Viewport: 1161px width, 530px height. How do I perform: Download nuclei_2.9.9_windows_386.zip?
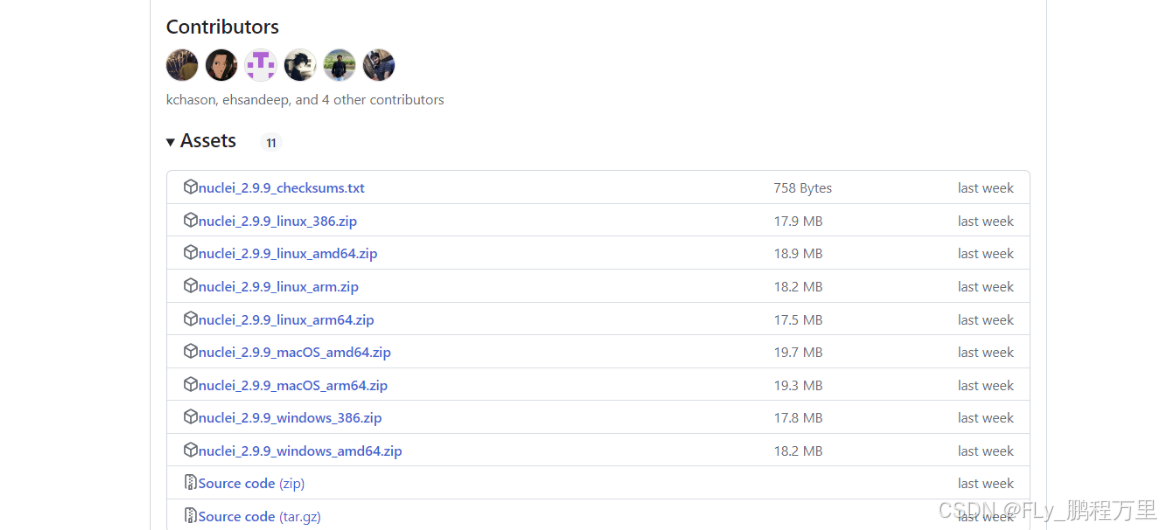[290, 417]
